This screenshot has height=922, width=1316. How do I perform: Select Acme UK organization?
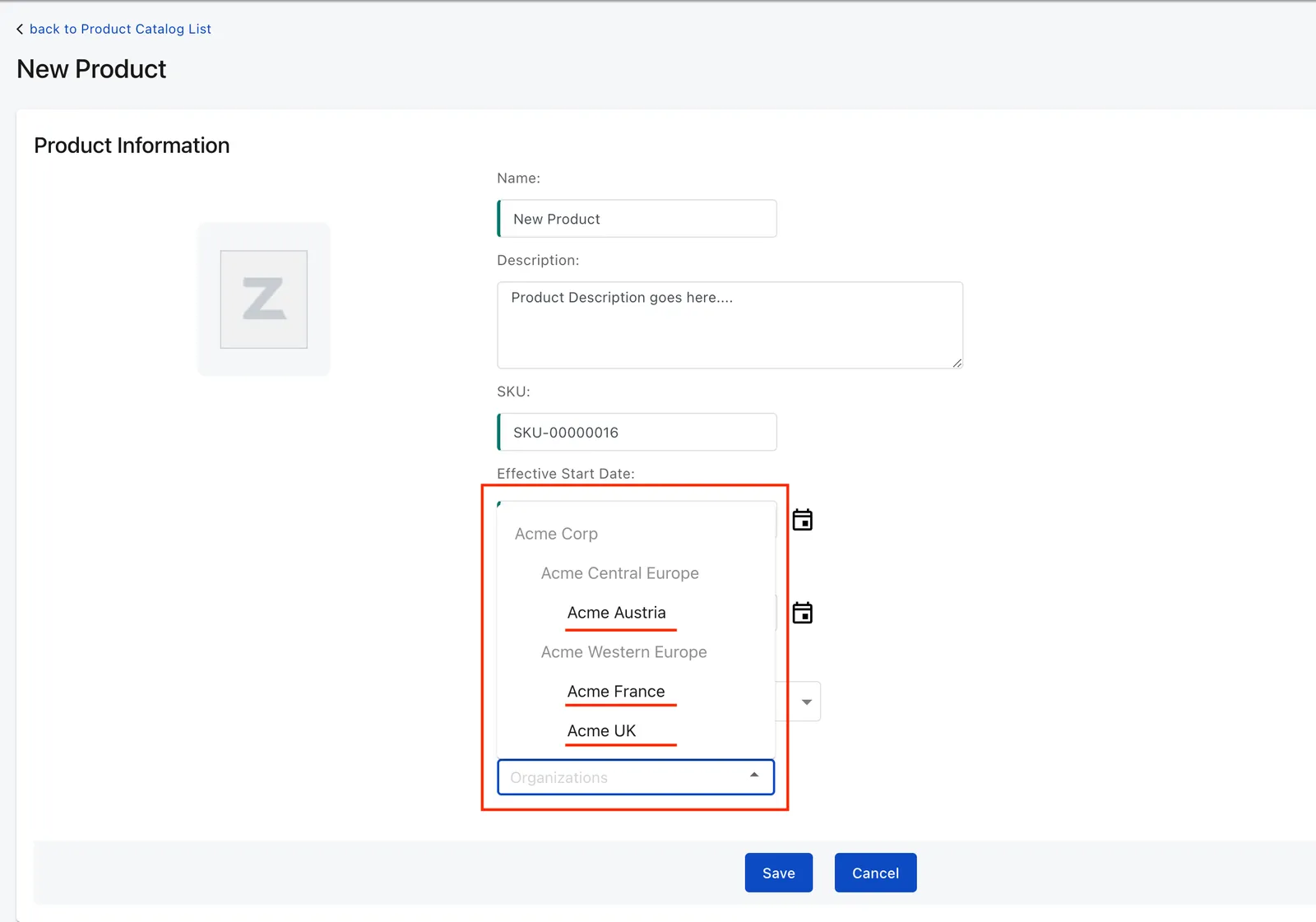[x=601, y=731]
